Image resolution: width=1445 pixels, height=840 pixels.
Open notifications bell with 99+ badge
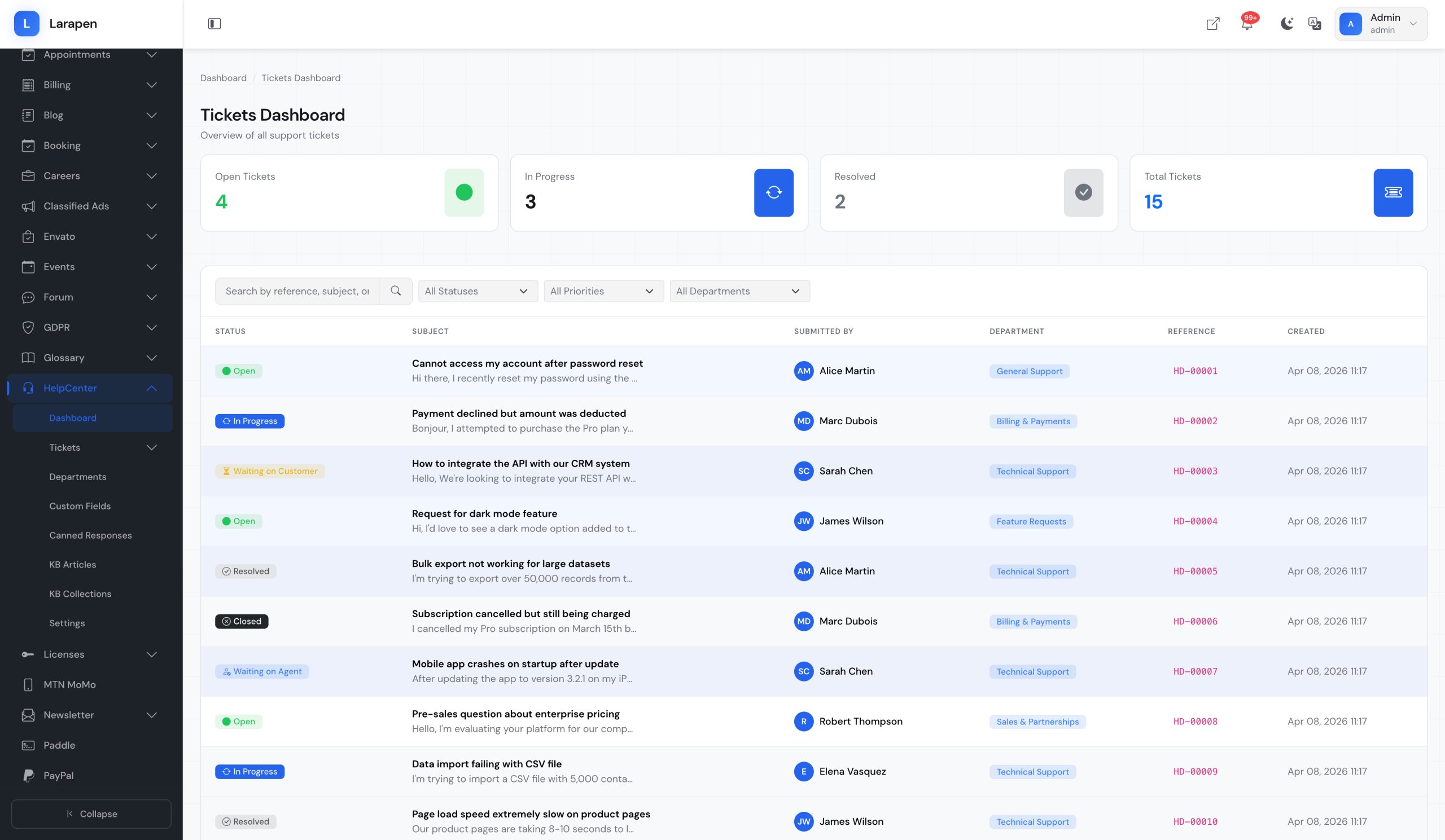pyautogui.click(x=1247, y=24)
